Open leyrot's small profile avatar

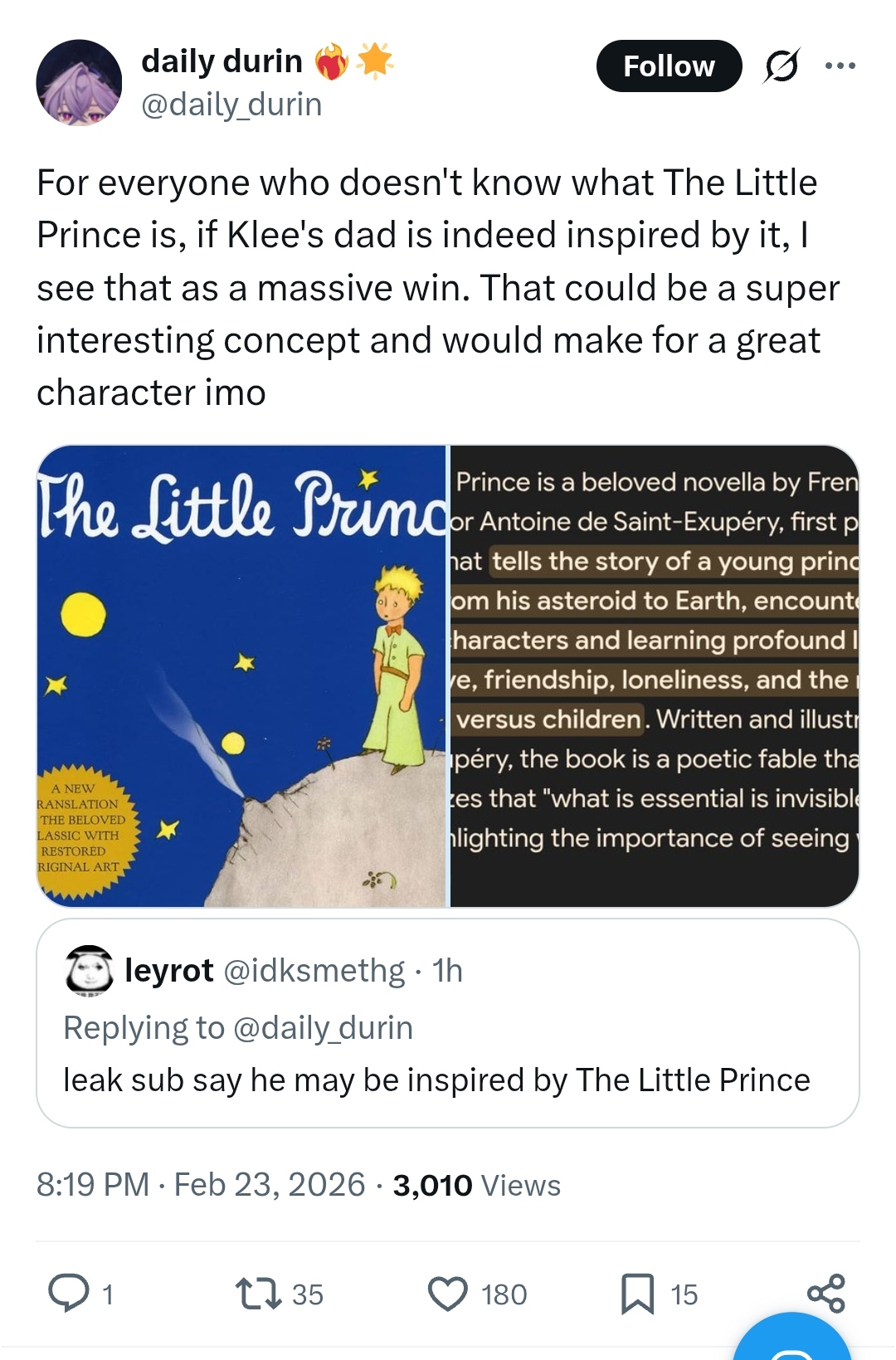click(x=89, y=970)
